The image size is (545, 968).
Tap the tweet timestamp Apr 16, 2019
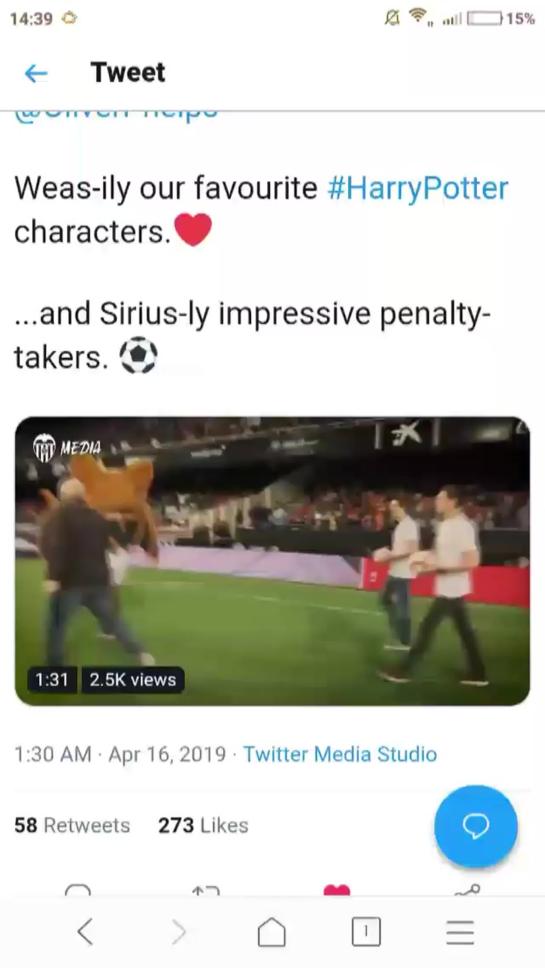167,754
